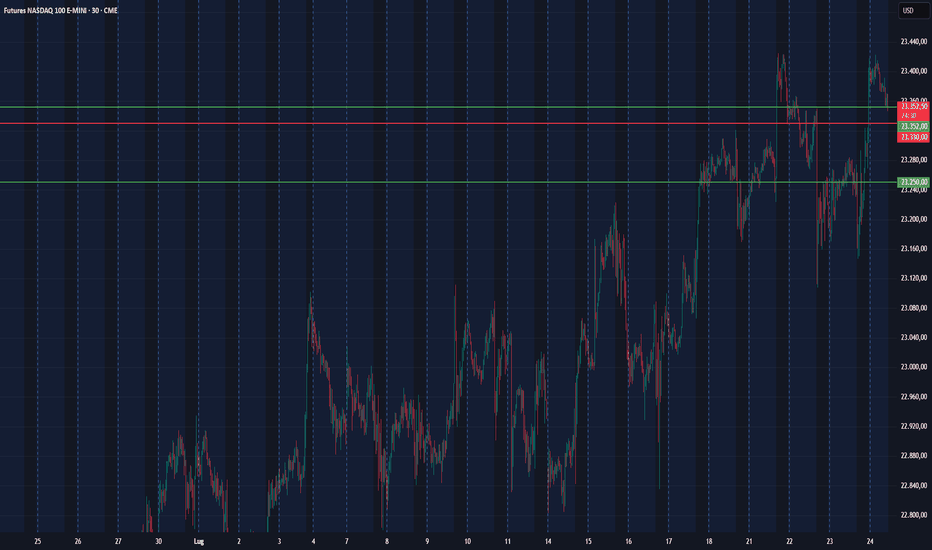Click the 23.280,00 price scale label
Screen dimensions: 932x550
(914, 160)
